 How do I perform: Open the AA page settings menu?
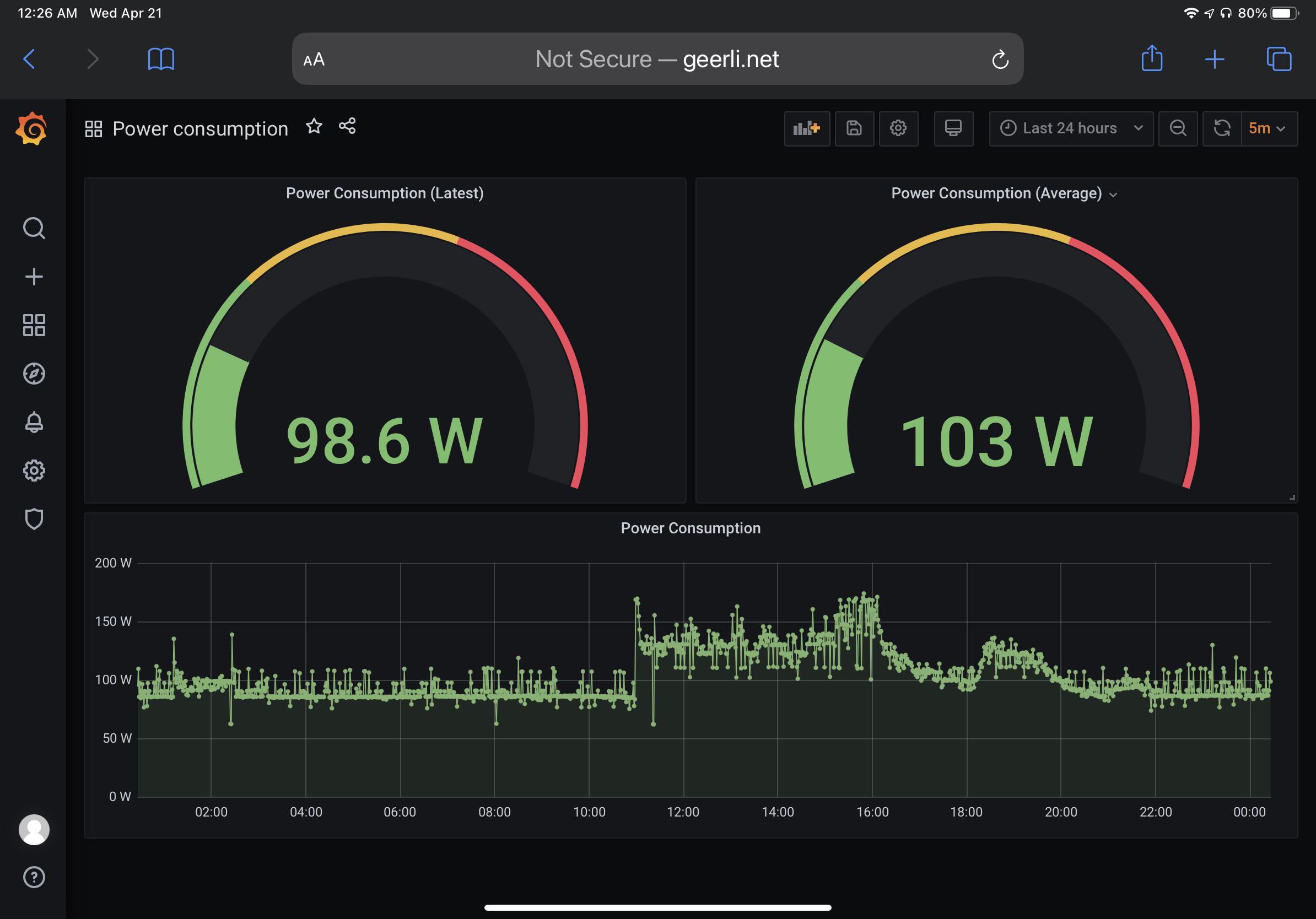pos(314,58)
